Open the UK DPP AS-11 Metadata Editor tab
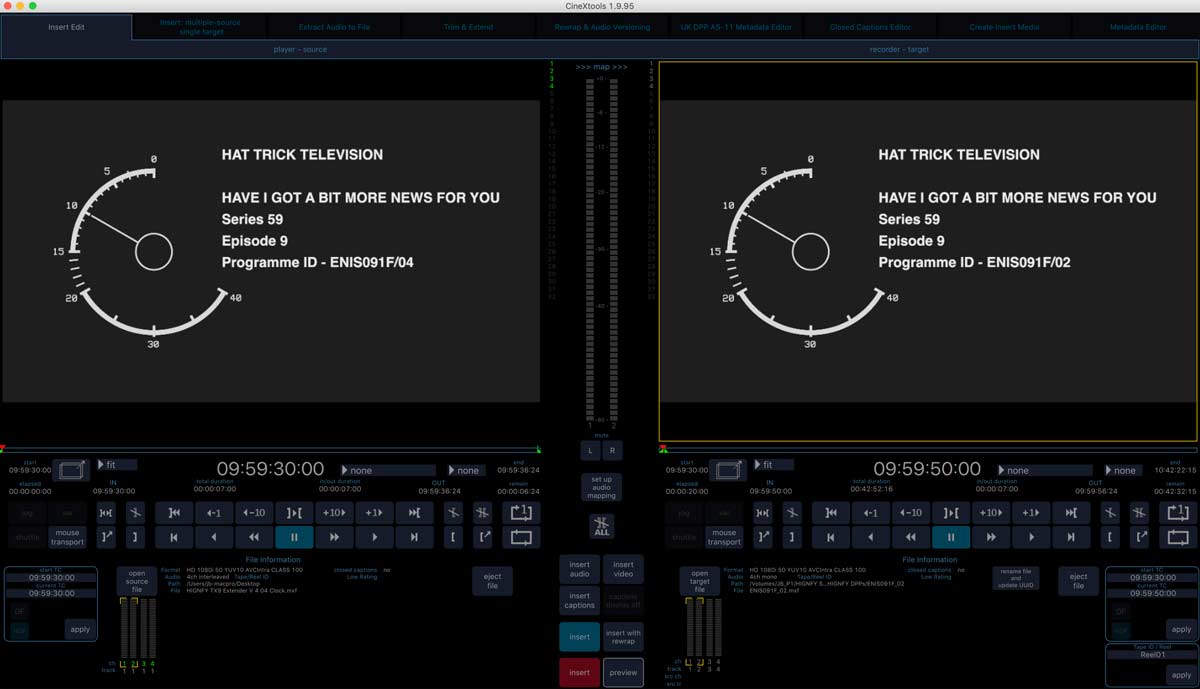Screen dimensions: 1200x689 (x=736, y=27)
